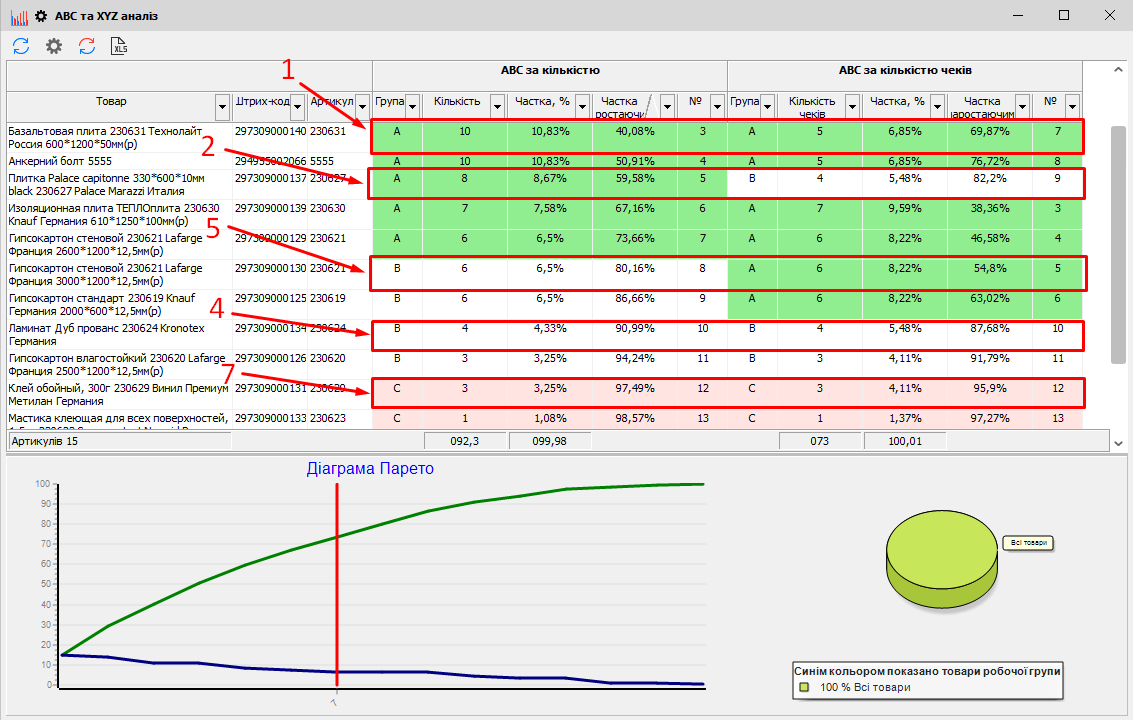Expand the Кількість column filter dropdown

(497, 106)
